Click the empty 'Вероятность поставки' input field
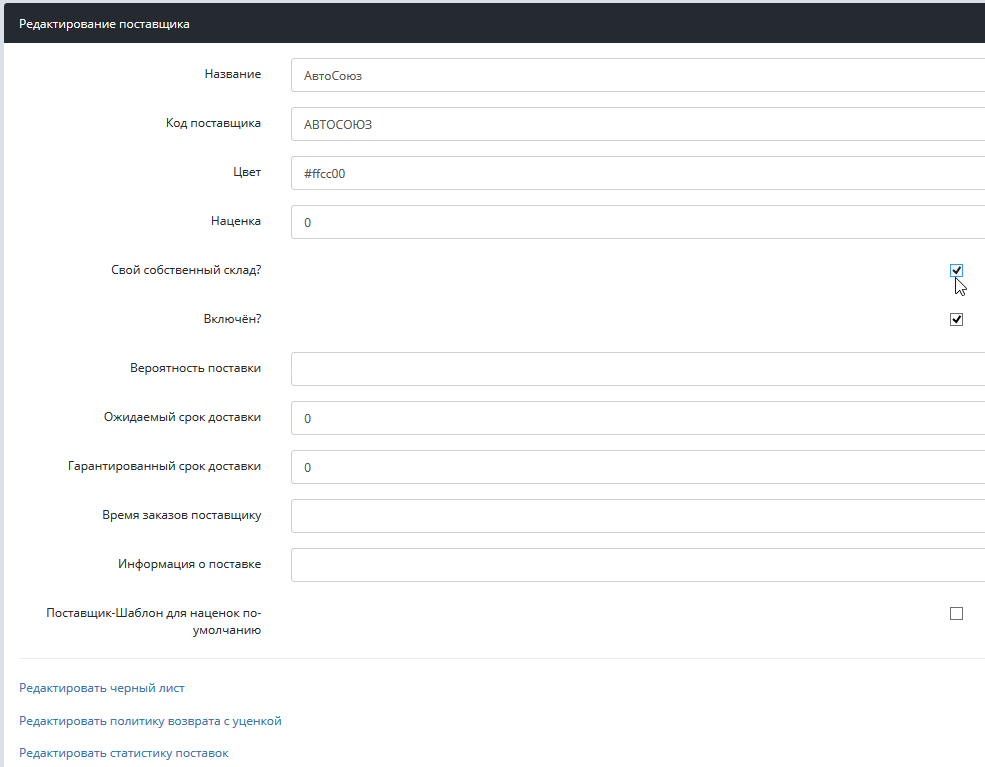985x767 pixels. (x=637, y=369)
